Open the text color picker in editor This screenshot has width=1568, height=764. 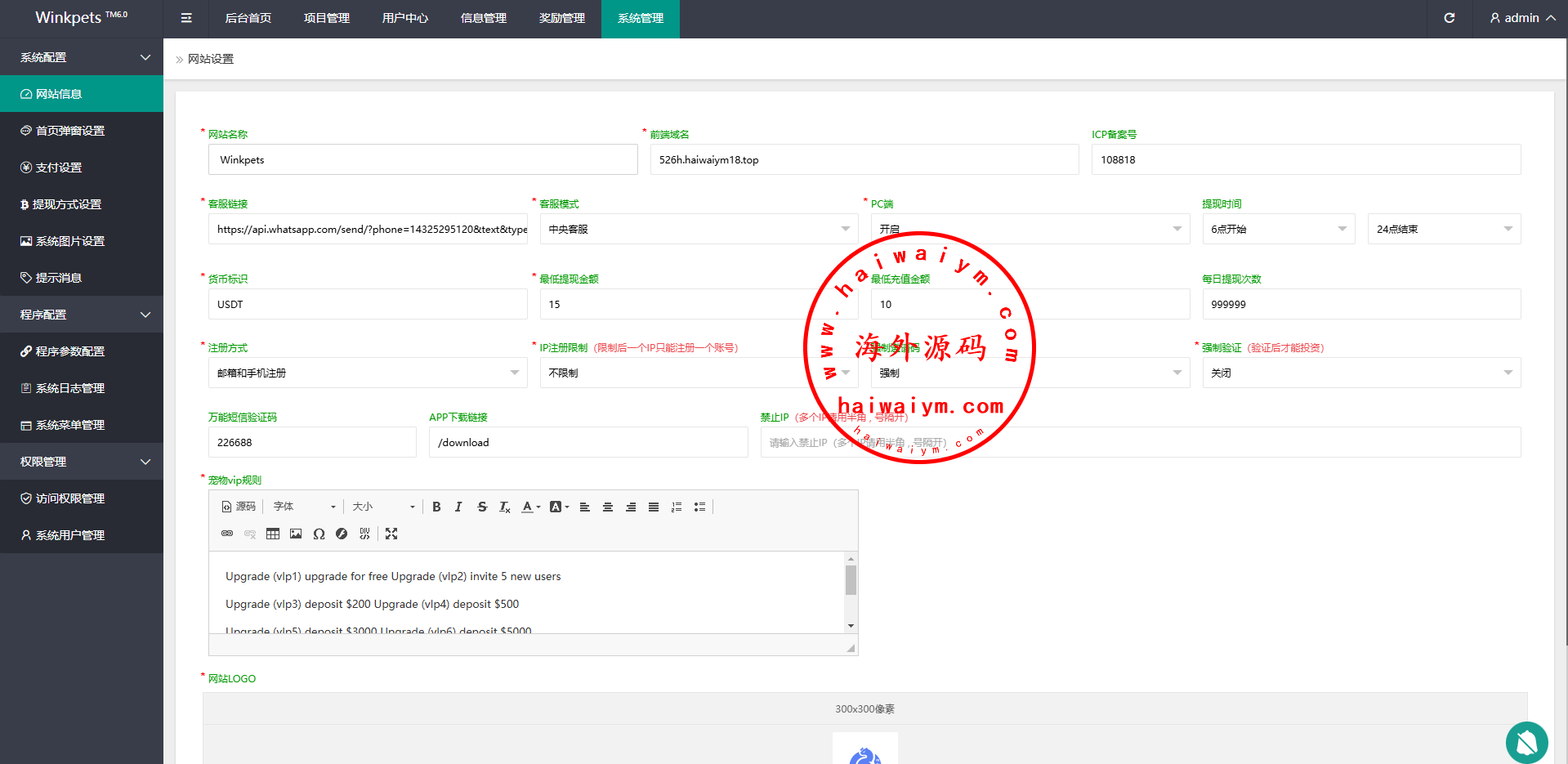531,507
